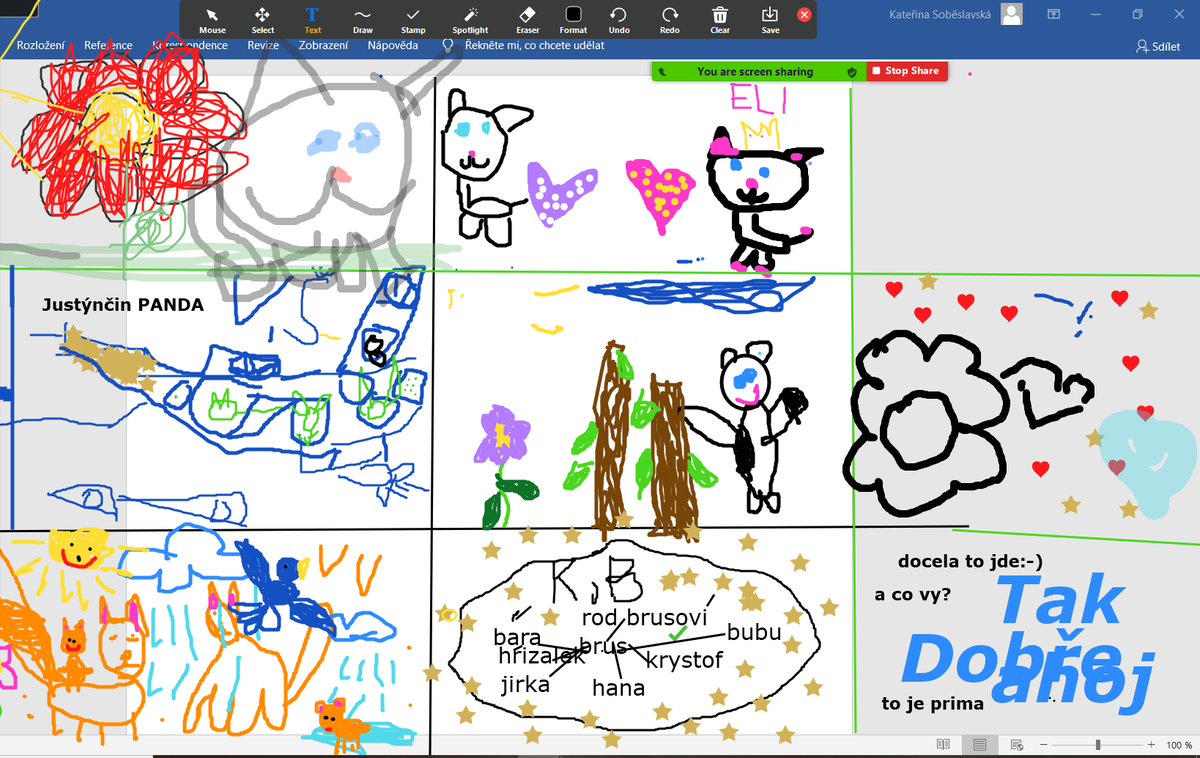Click the word 'hana' in the oval
This screenshot has width=1200, height=758.
click(x=618, y=688)
